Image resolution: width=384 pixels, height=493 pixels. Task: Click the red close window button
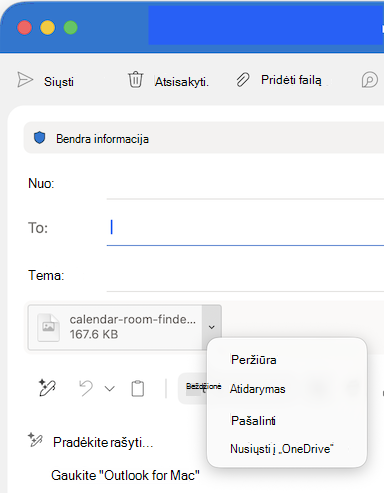tap(25, 28)
